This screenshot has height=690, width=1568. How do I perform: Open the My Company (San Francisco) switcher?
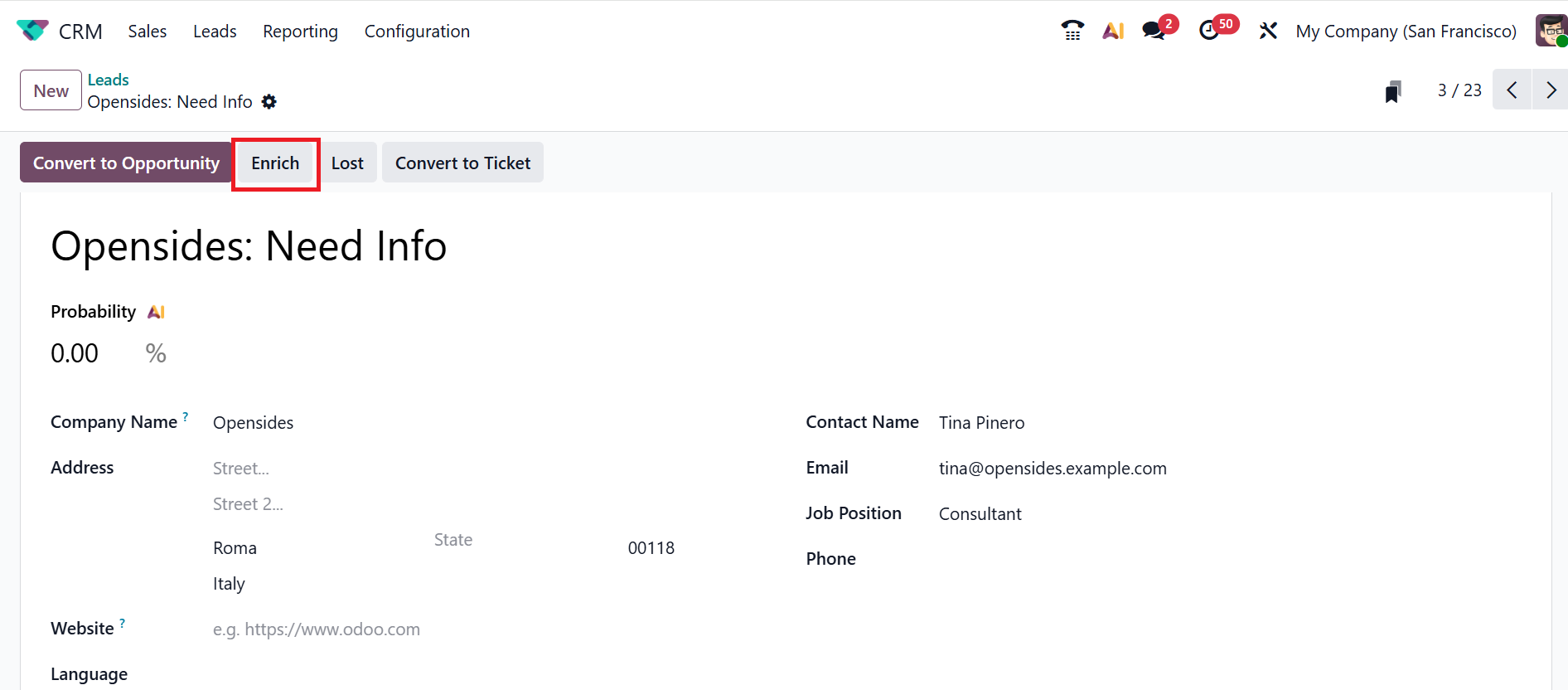(x=1406, y=31)
